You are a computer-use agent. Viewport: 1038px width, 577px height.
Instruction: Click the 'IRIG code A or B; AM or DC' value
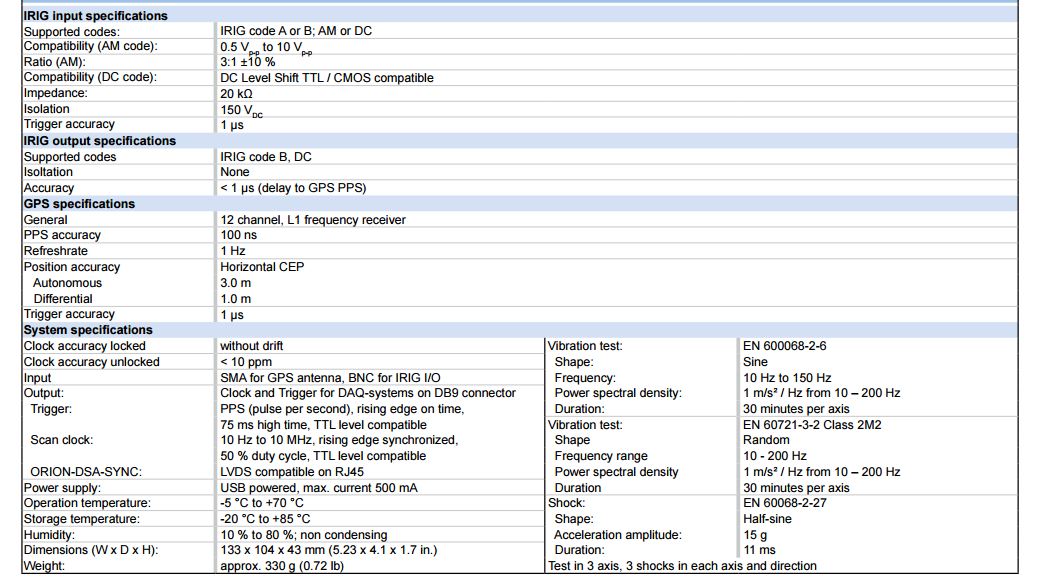pyautogui.click(x=296, y=31)
